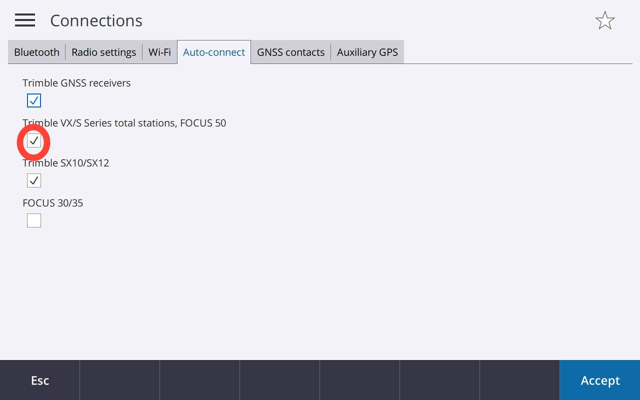Select the Auto-connect tab
This screenshot has height=400, width=640.
(214, 52)
